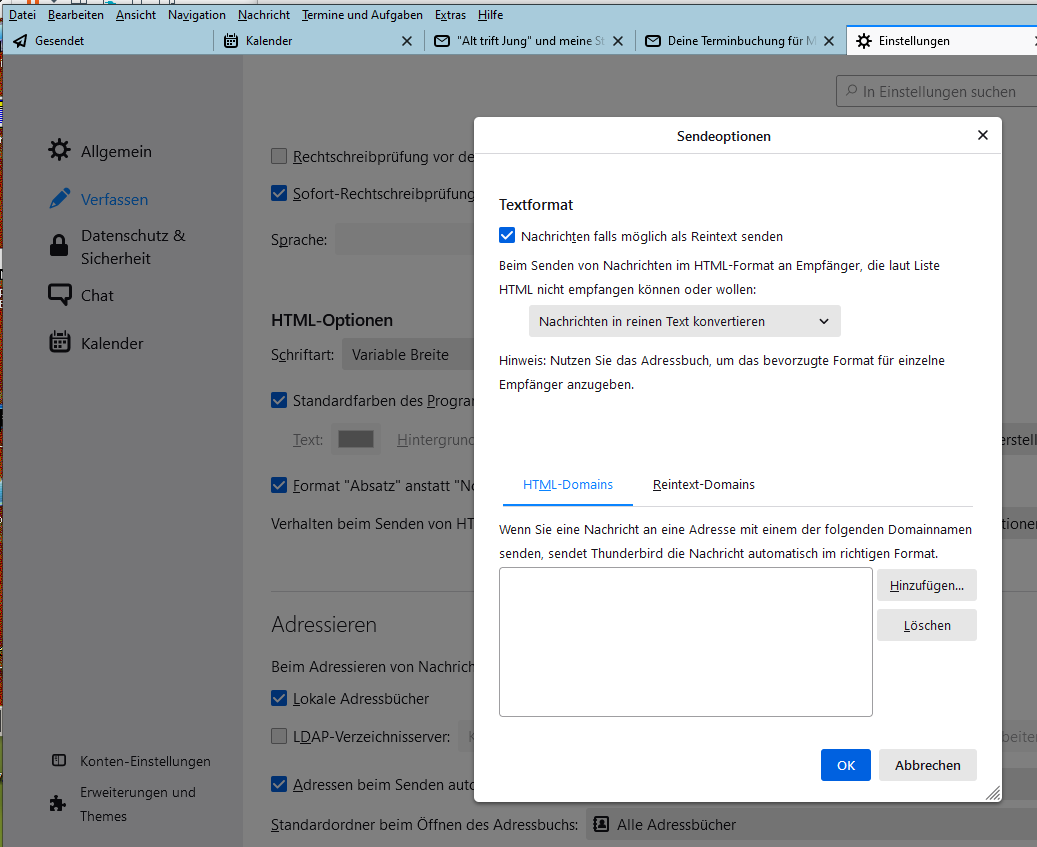The height and width of the screenshot is (847, 1037).
Task: Open Erweiterungen und Themes puzzle icon
Action: (x=58, y=803)
